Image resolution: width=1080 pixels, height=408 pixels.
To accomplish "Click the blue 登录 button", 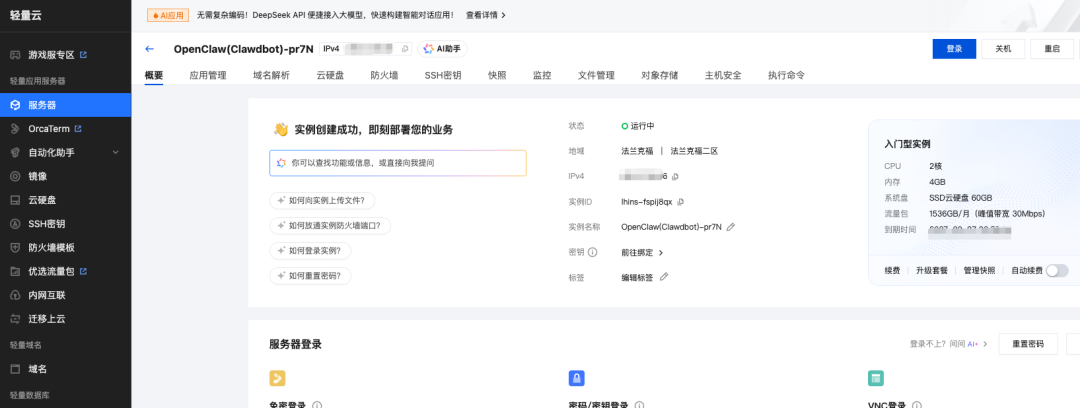I will pos(954,49).
